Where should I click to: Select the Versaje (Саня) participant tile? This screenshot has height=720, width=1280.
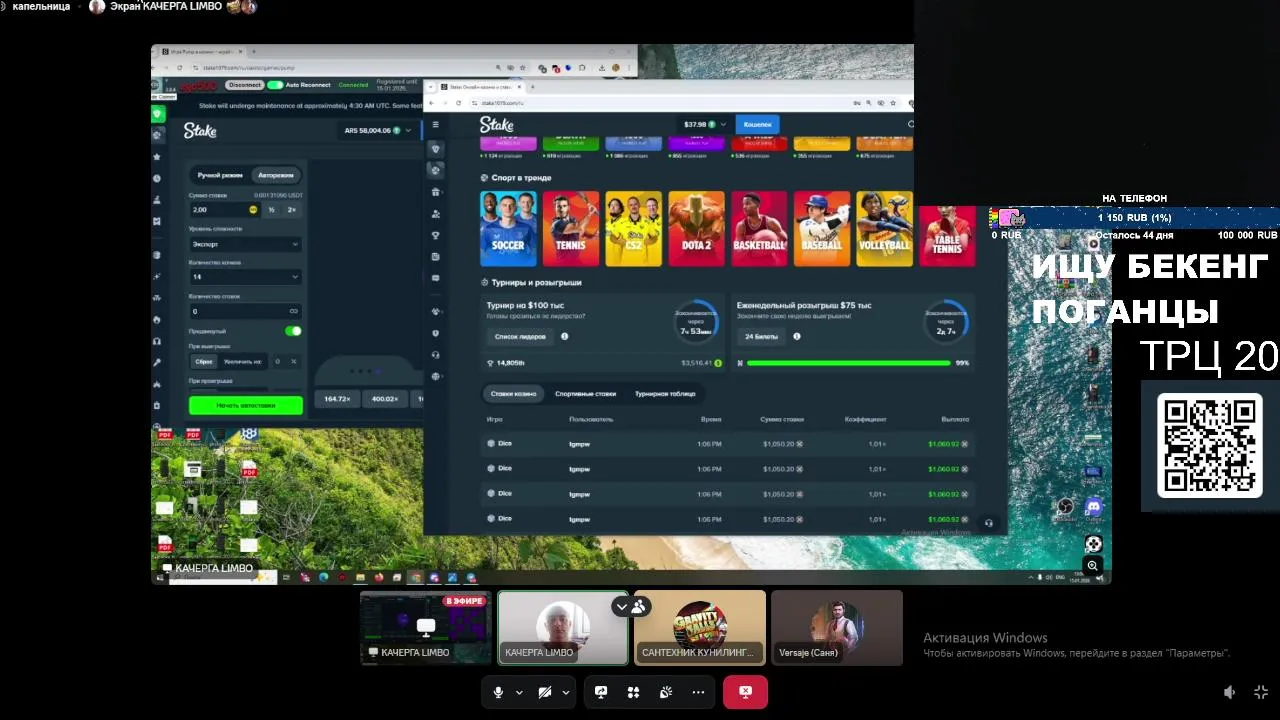[x=837, y=627]
